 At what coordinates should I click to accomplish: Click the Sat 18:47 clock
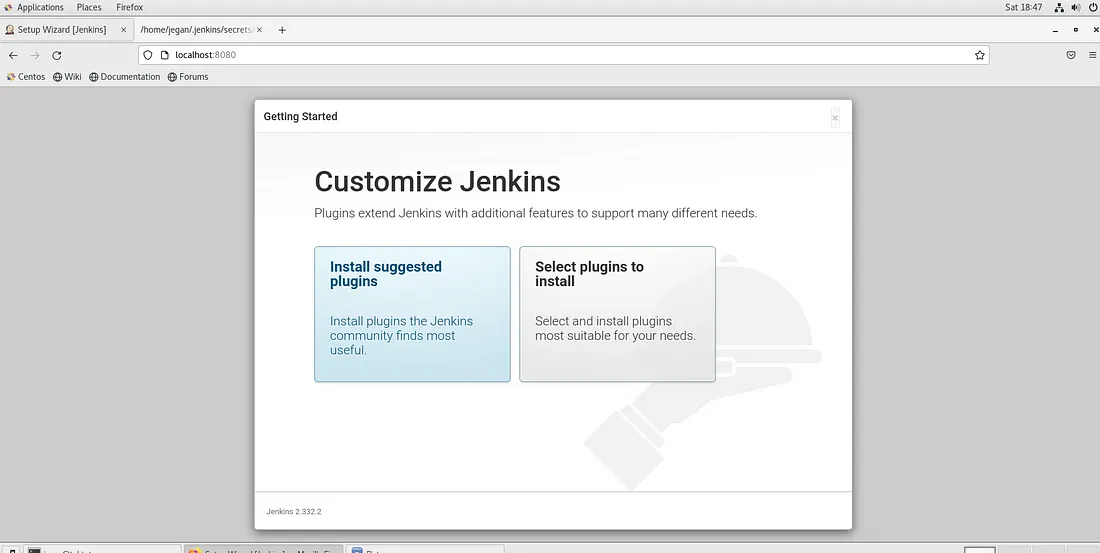coord(1024,7)
